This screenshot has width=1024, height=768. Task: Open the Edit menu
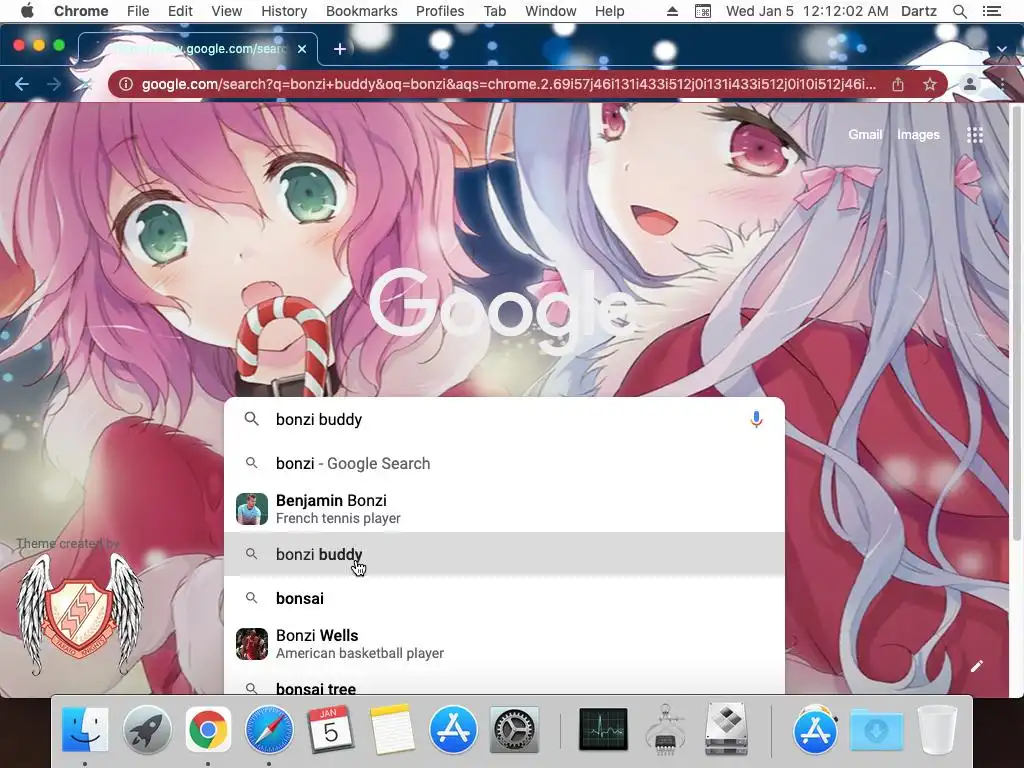pyautogui.click(x=180, y=11)
